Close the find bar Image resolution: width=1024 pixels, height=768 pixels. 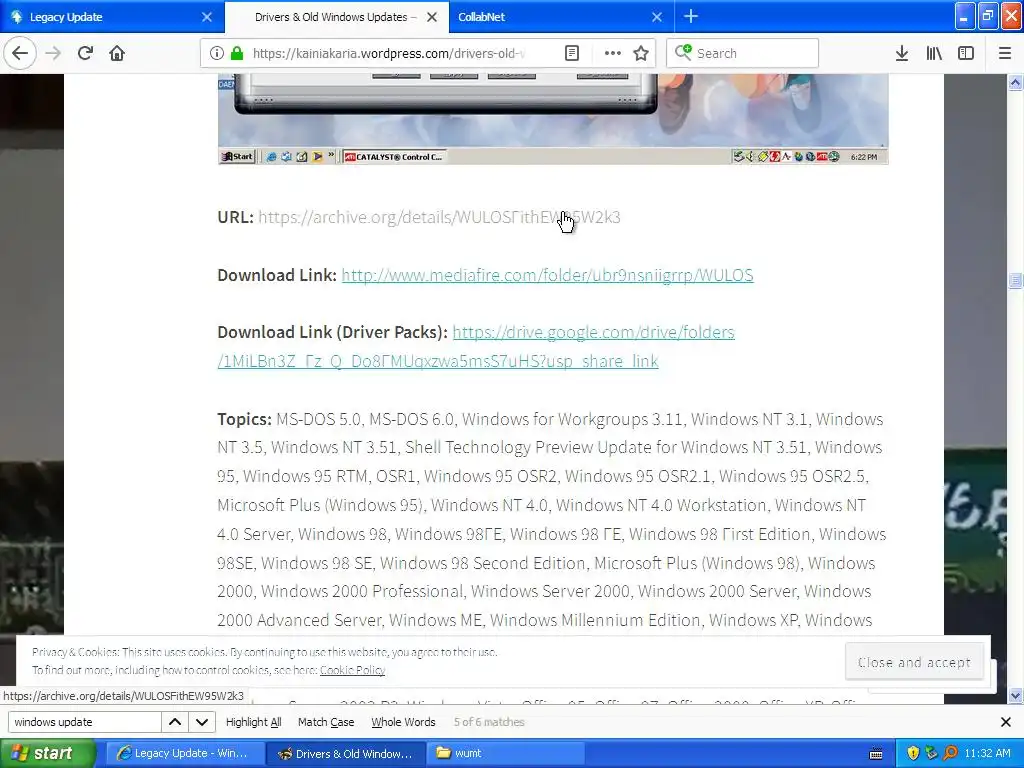[1006, 722]
